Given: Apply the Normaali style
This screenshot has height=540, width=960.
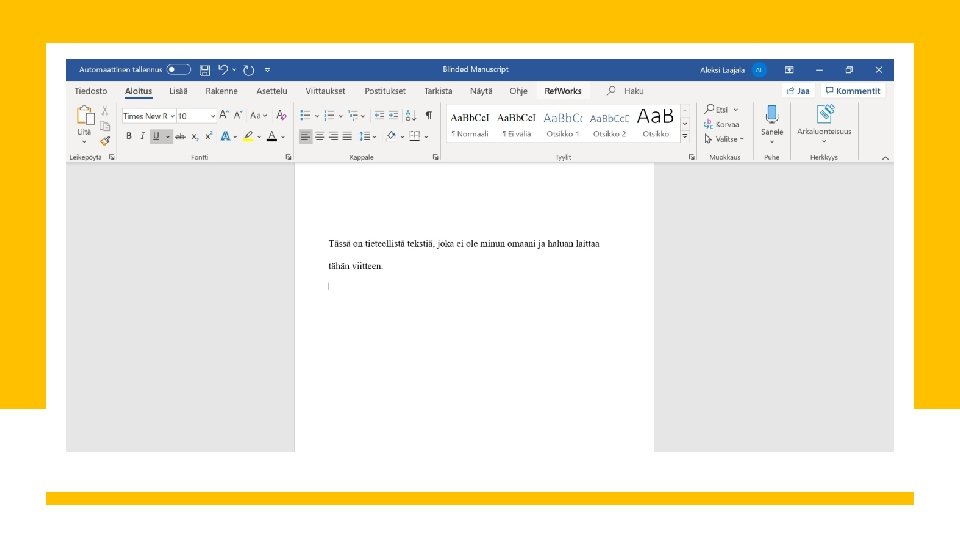Looking at the screenshot, I should point(470,124).
